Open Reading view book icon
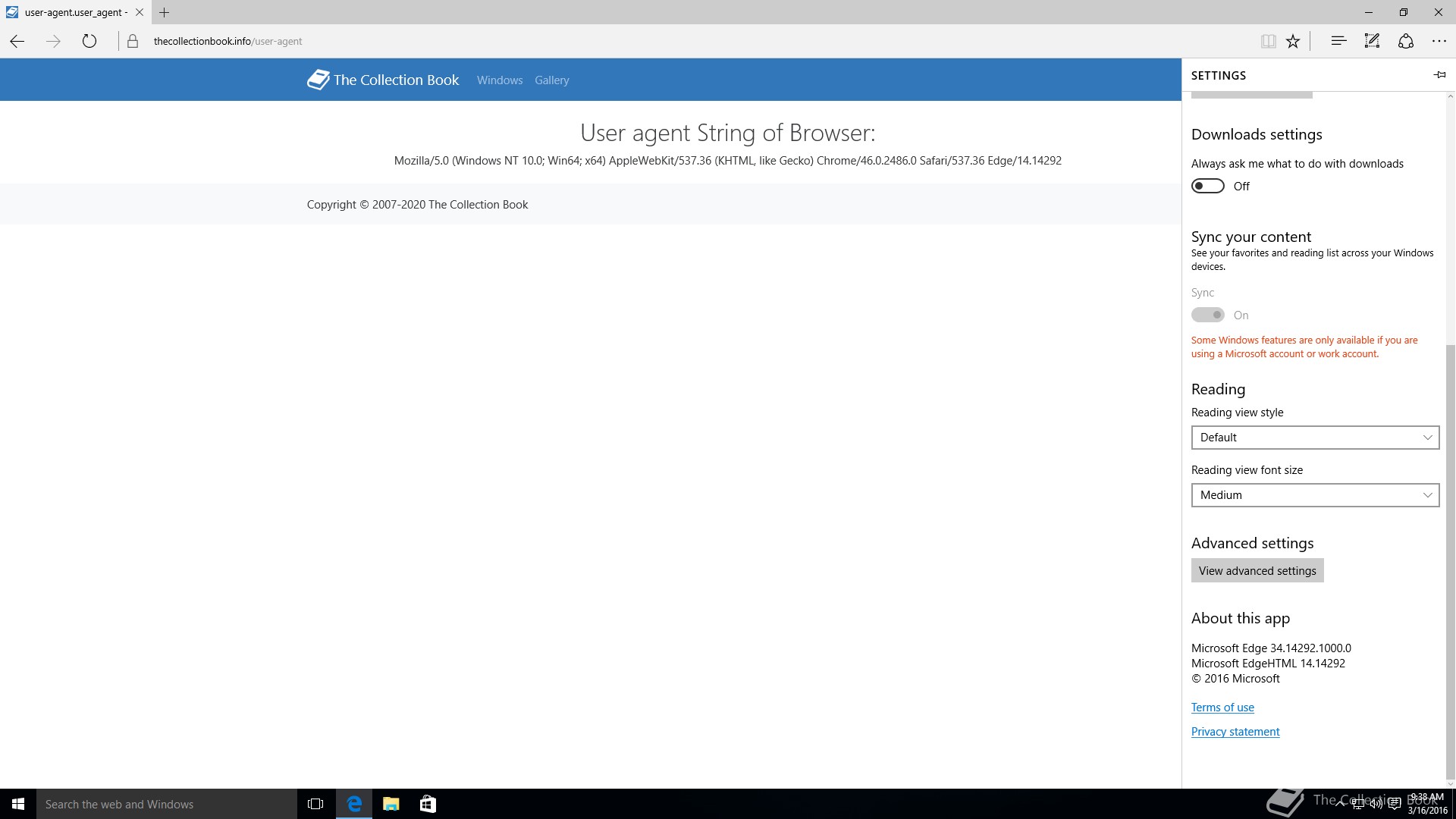The image size is (1456, 819). tap(1268, 41)
